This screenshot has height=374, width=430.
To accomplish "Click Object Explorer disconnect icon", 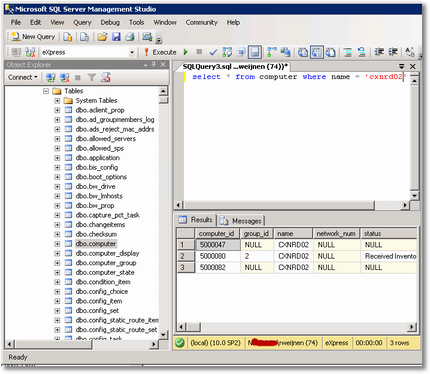I will (x=65, y=77).
